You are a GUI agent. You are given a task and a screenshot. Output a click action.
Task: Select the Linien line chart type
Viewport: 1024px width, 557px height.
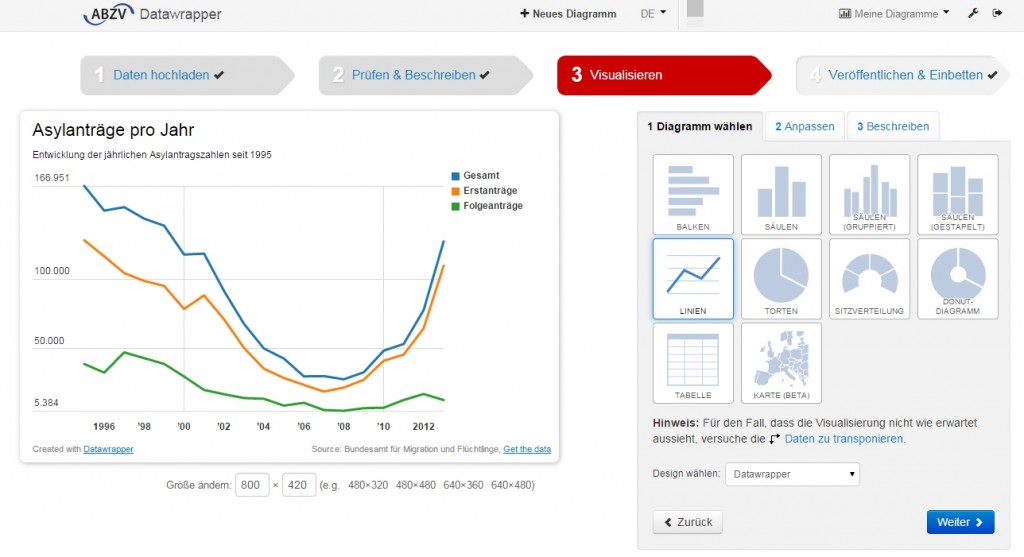[x=693, y=279]
